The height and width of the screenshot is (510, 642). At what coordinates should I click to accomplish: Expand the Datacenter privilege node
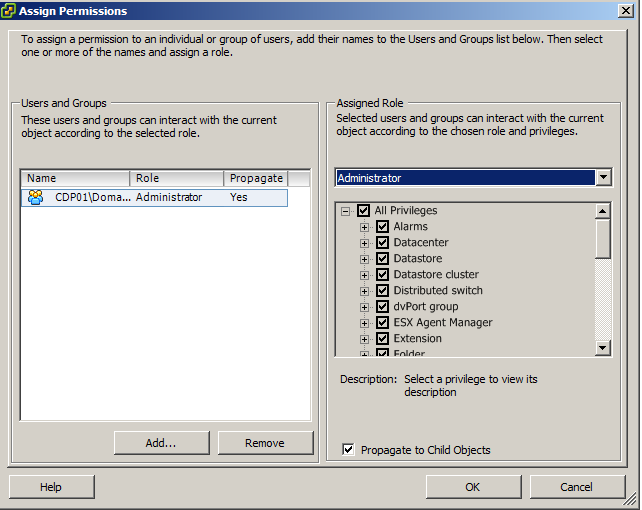pyautogui.click(x=365, y=243)
